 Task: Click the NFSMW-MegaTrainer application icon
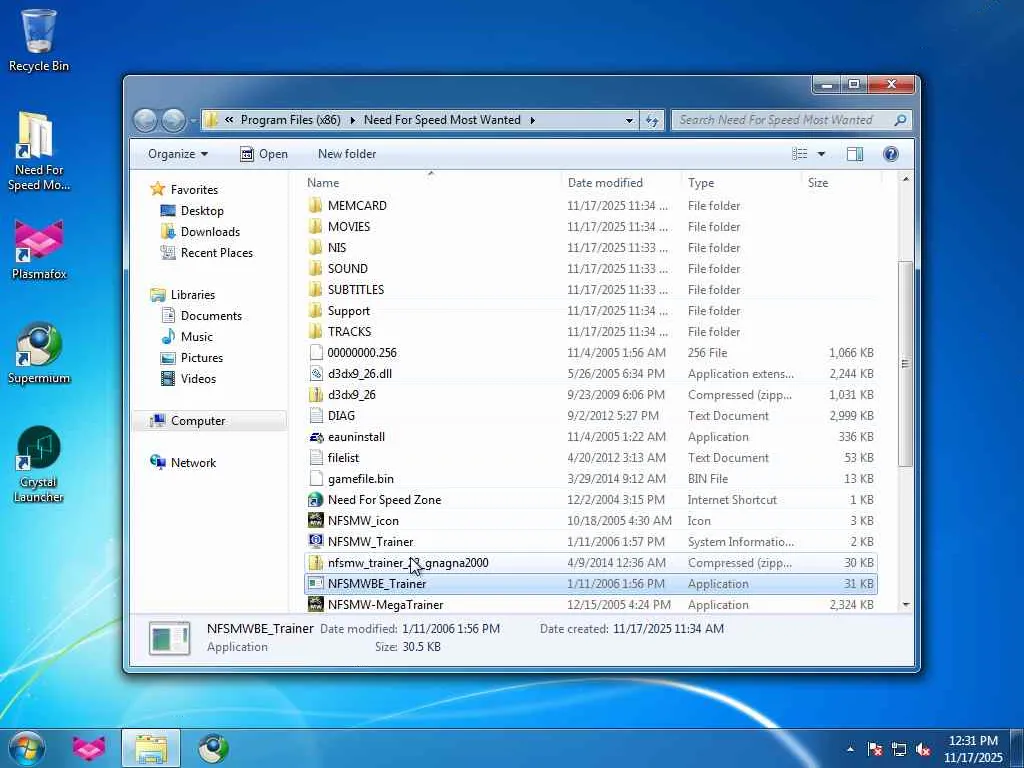(316, 605)
